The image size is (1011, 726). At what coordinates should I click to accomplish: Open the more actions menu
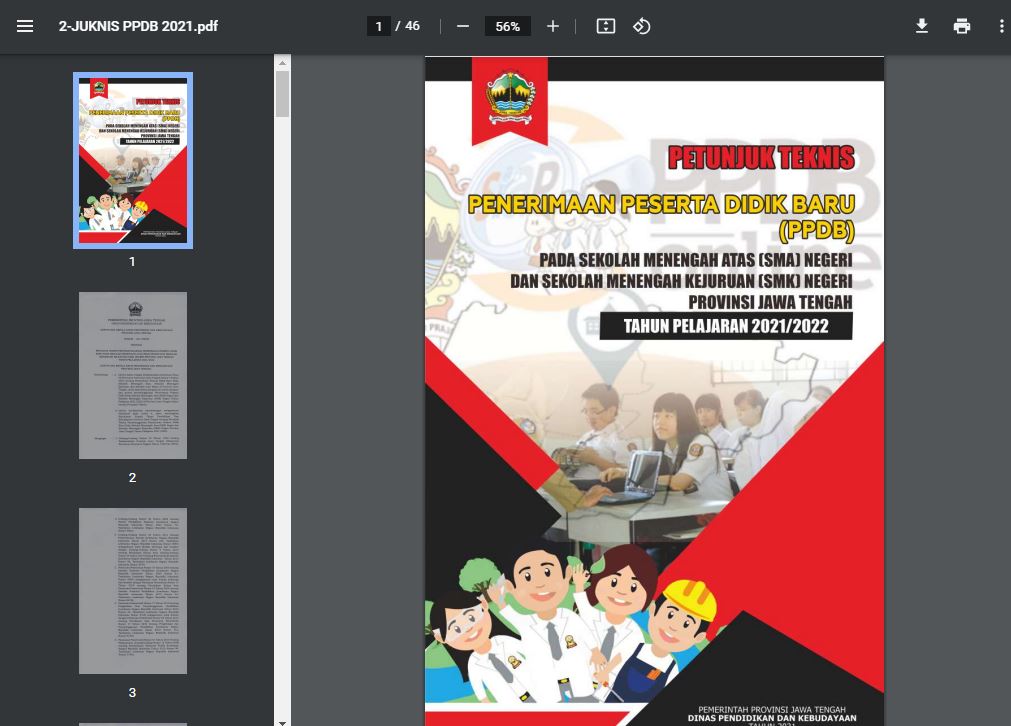(x=1001, y=26)
